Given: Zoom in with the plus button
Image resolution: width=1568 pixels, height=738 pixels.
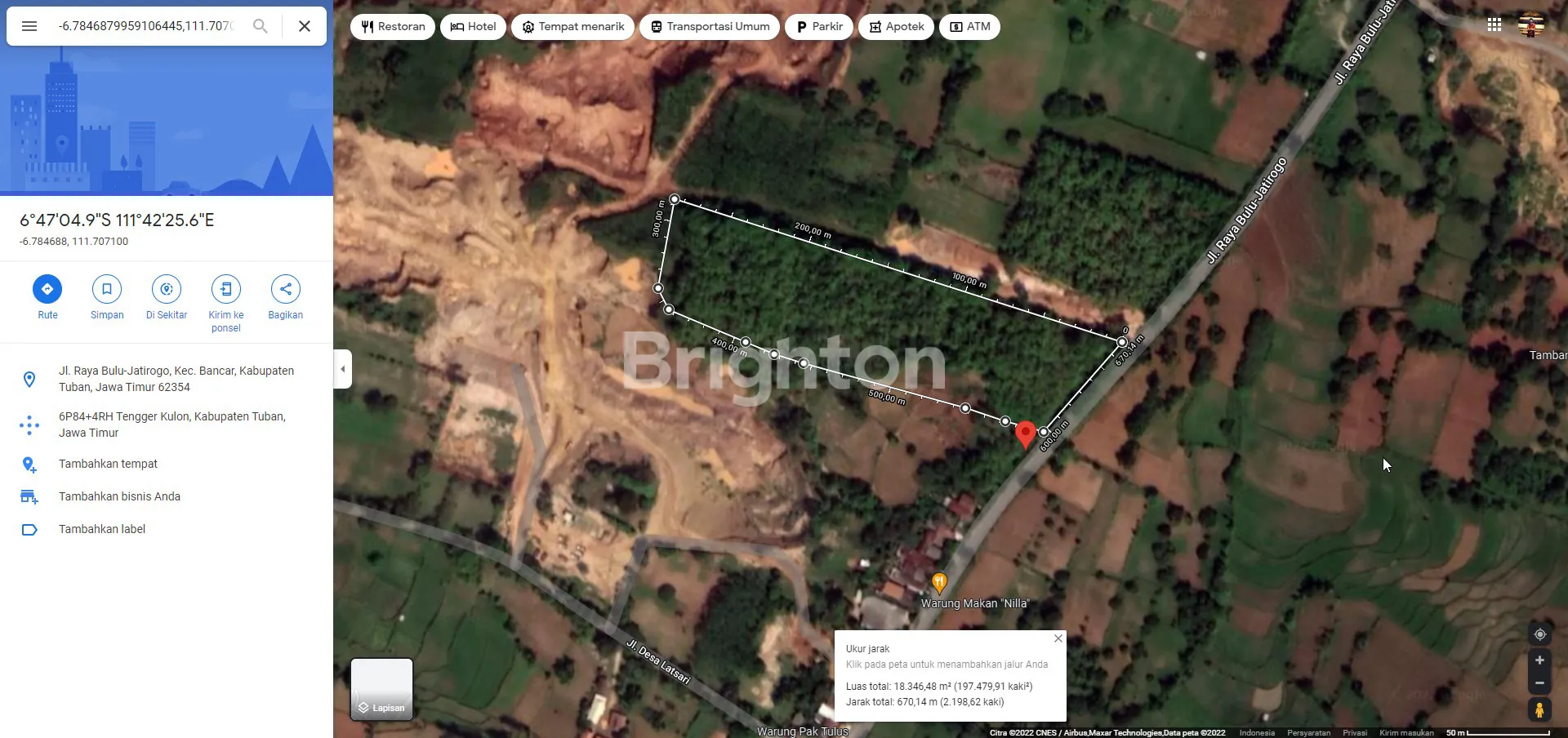Looking at the screenshot, I should point(1539,660).
